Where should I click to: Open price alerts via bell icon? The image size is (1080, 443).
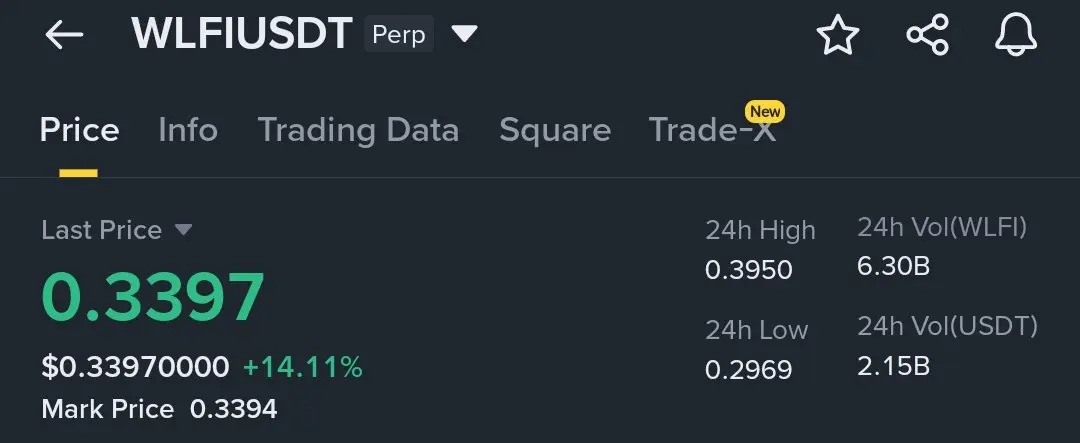pos(1016,34)
